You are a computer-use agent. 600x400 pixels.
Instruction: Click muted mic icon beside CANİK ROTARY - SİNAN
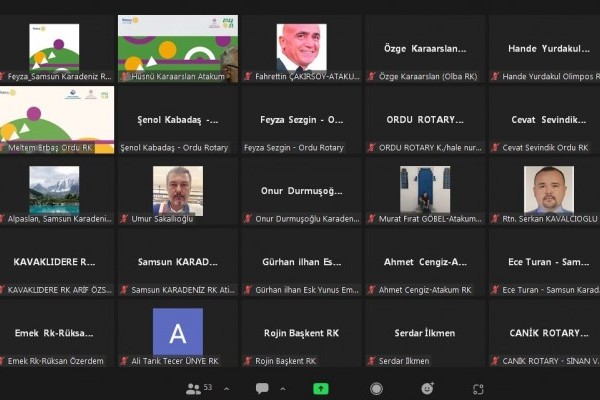tap(495, 361)
